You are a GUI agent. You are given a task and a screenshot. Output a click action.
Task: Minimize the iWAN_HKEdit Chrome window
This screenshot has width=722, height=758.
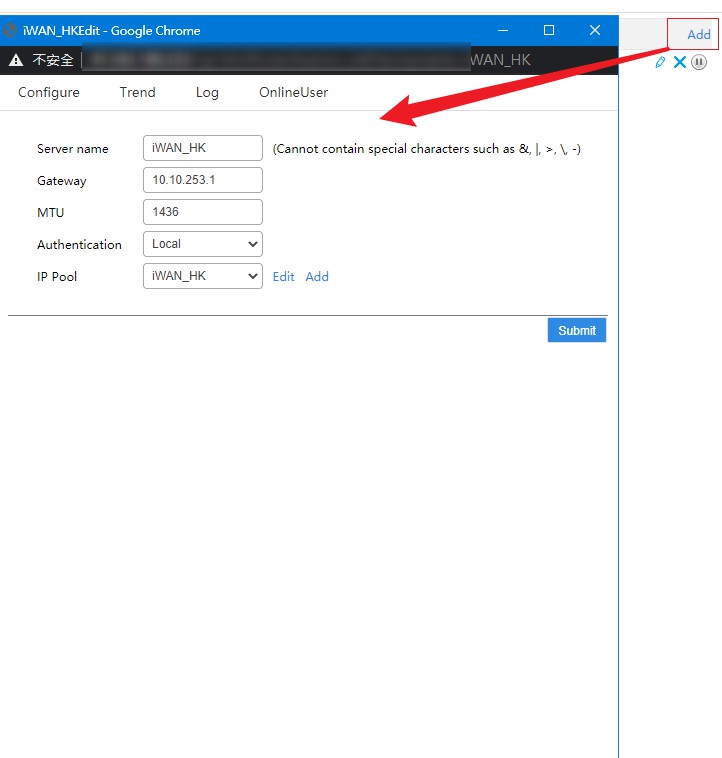[x=503, y=30]
